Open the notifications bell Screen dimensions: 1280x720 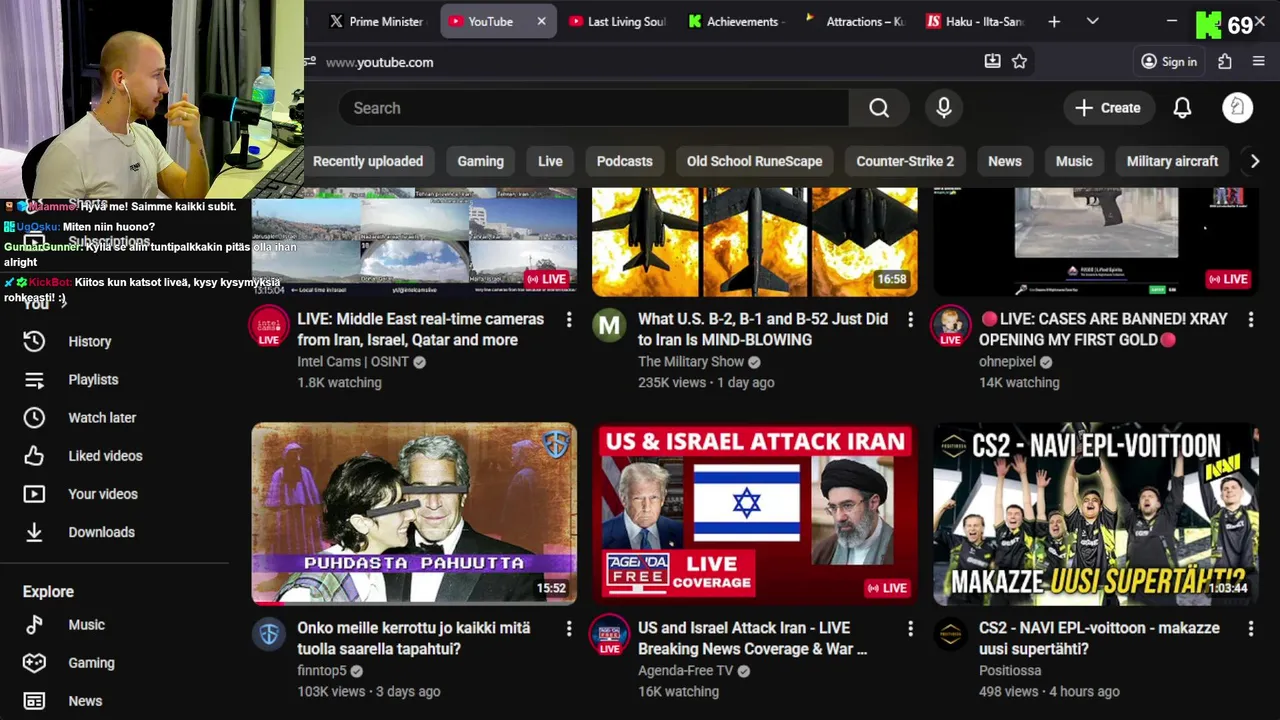(x=1182, y=108)
